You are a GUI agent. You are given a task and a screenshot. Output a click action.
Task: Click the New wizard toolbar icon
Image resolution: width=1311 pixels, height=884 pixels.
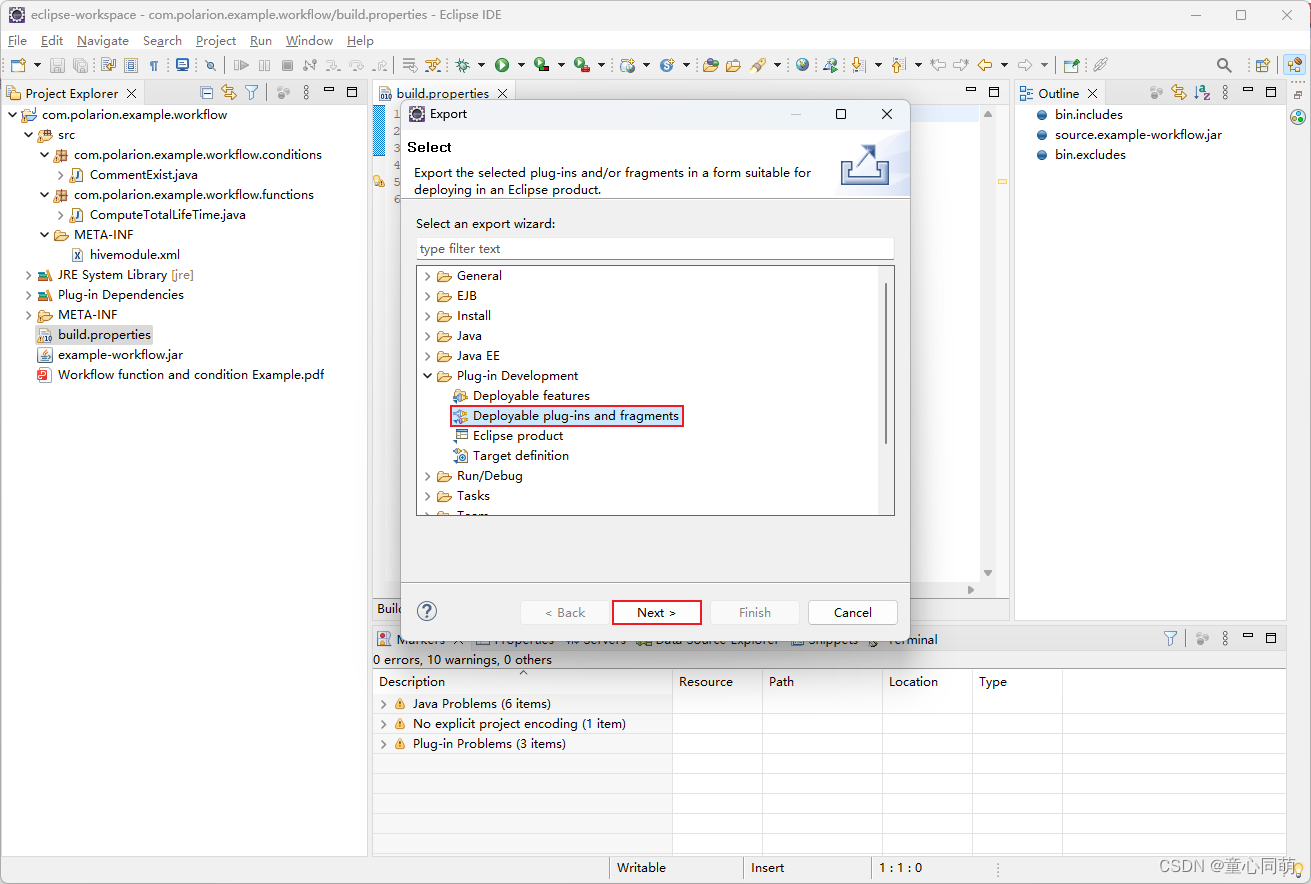18,65
